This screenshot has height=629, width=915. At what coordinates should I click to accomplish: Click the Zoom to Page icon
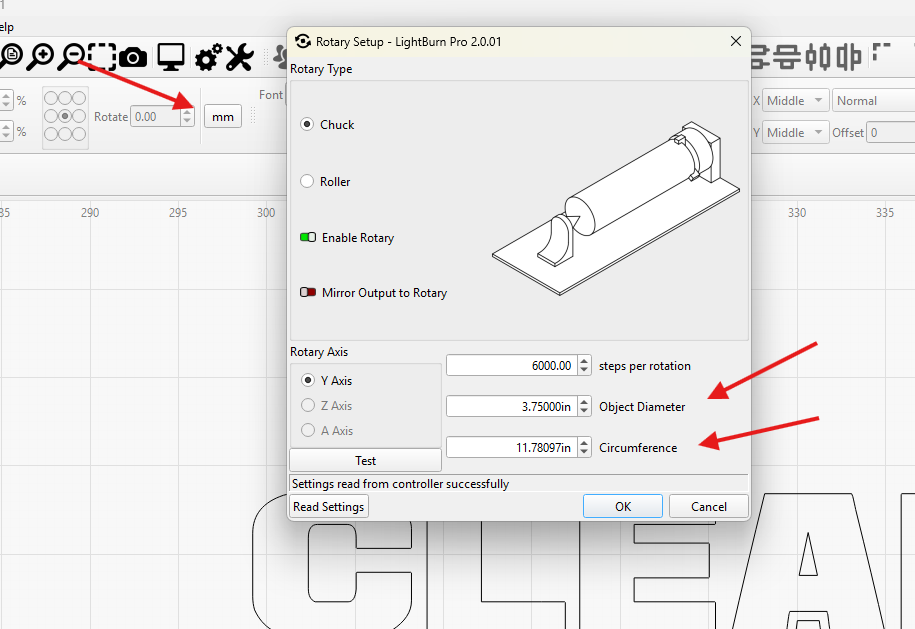[x=11, y=56]
